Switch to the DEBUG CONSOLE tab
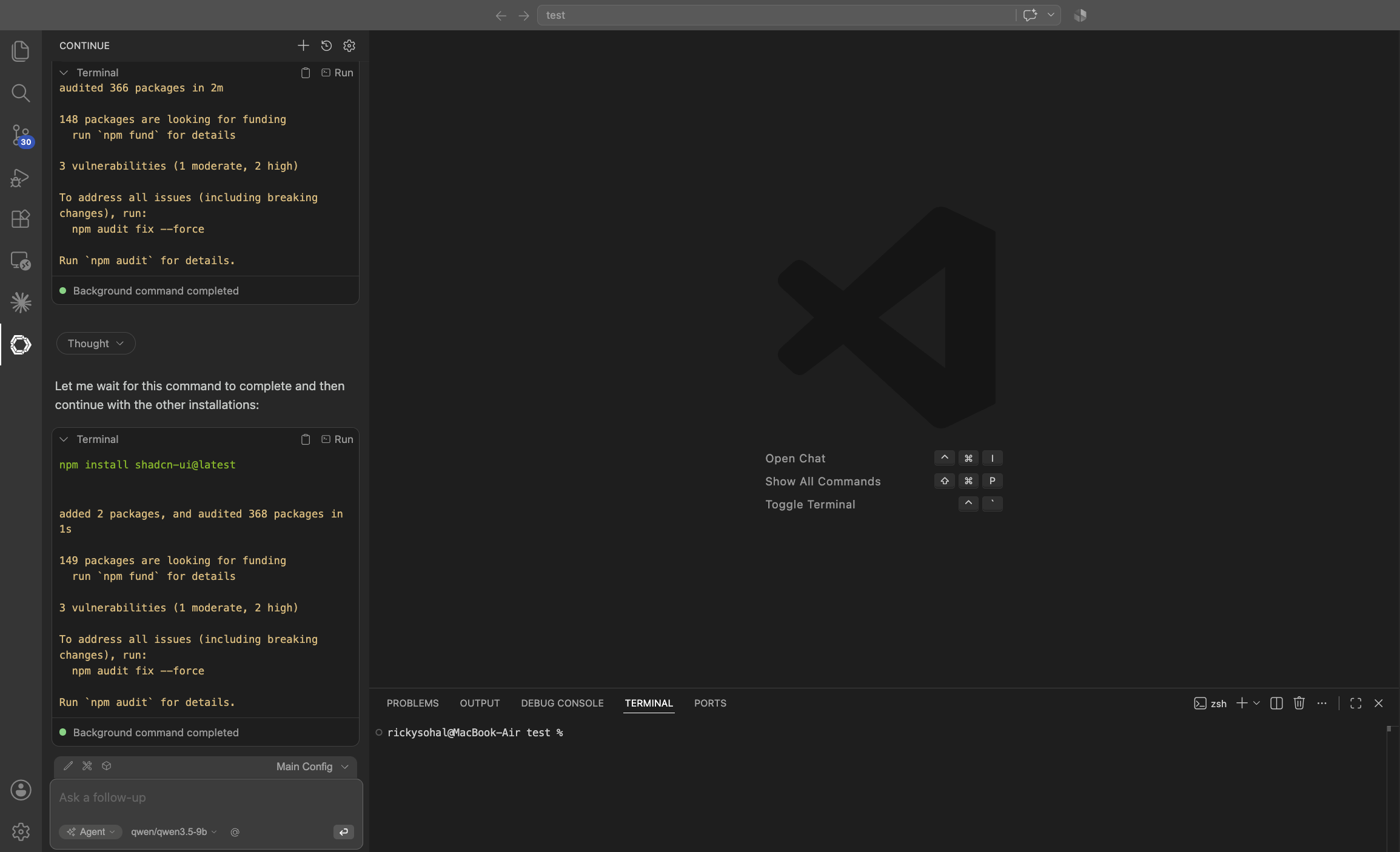Viewport: 1400px width, 852px height. tap(562, 703)
